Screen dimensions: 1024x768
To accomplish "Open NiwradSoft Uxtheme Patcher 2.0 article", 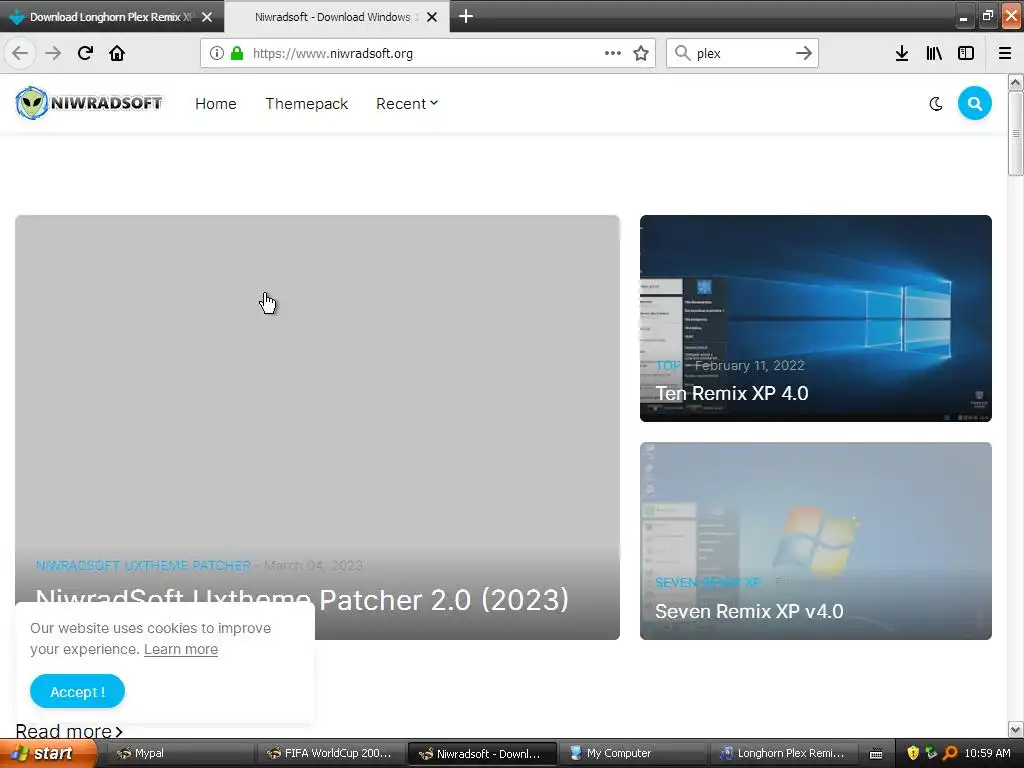I will pyautogui.click(x=317, y=427).
